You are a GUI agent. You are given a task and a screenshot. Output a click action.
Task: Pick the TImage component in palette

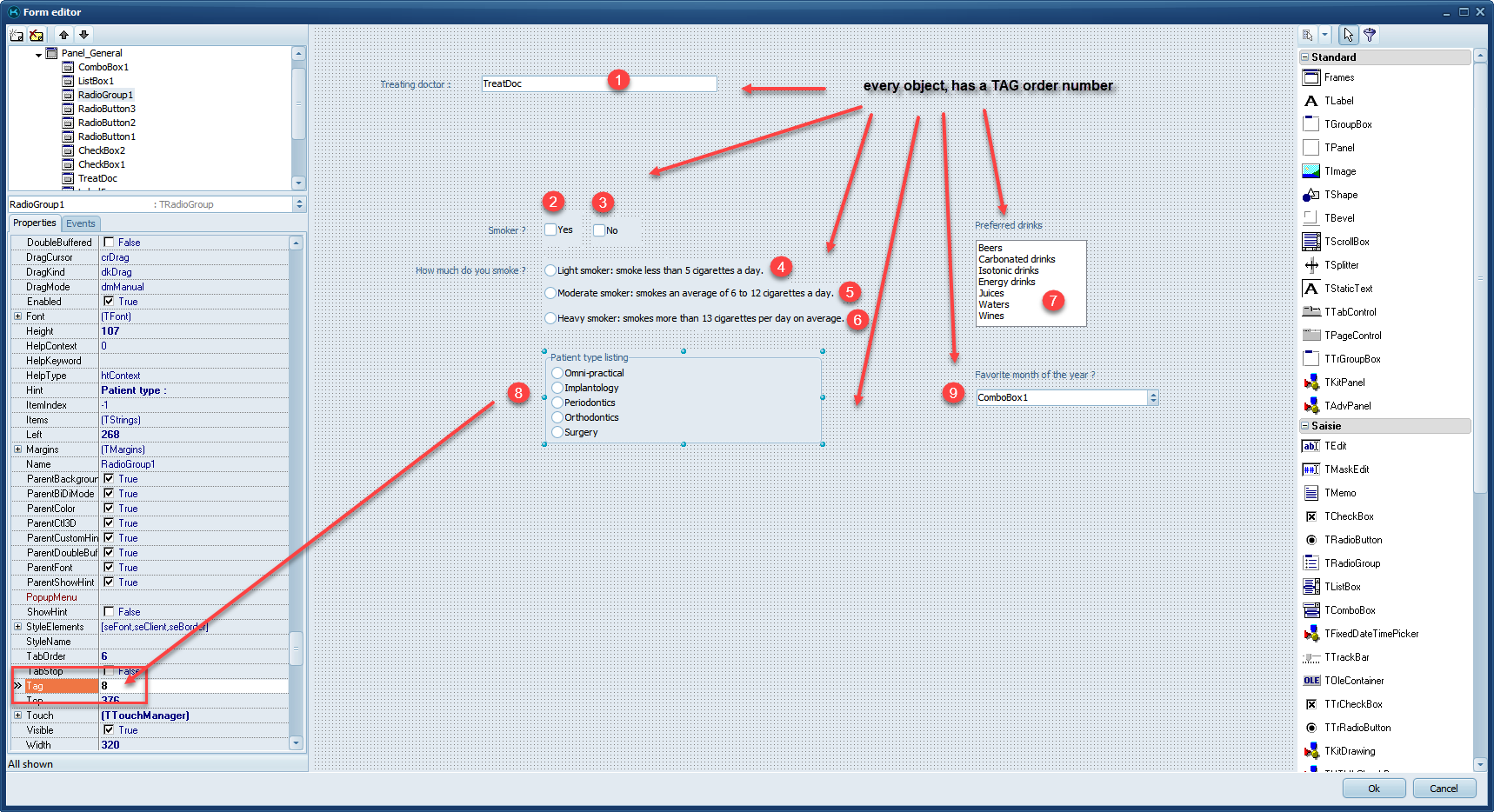pyautogui.click(x=1311, y=171)
